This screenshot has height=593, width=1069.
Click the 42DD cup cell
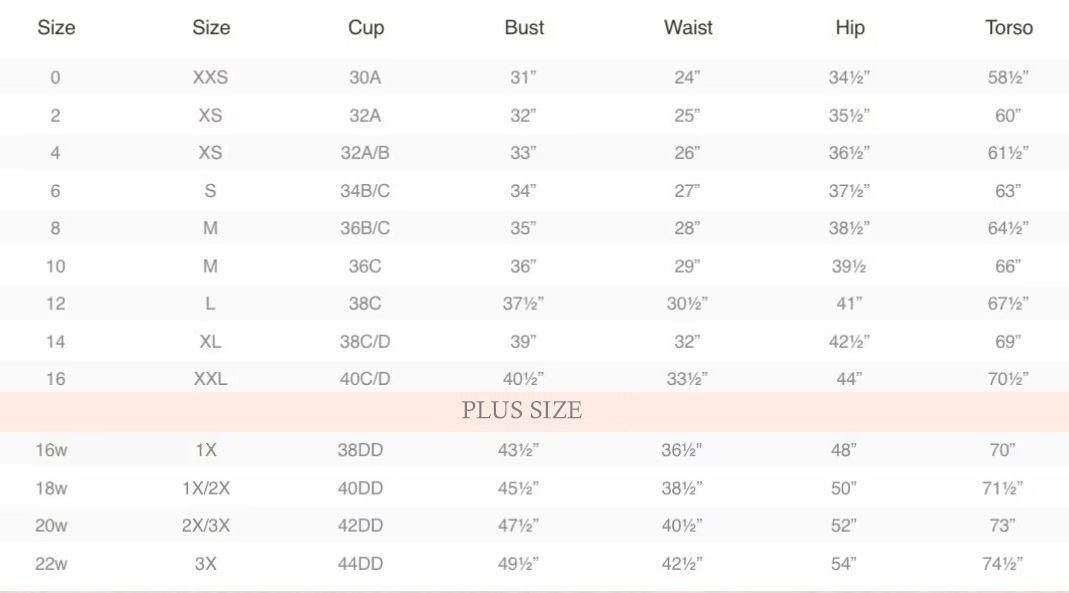[x=360, y=526]
